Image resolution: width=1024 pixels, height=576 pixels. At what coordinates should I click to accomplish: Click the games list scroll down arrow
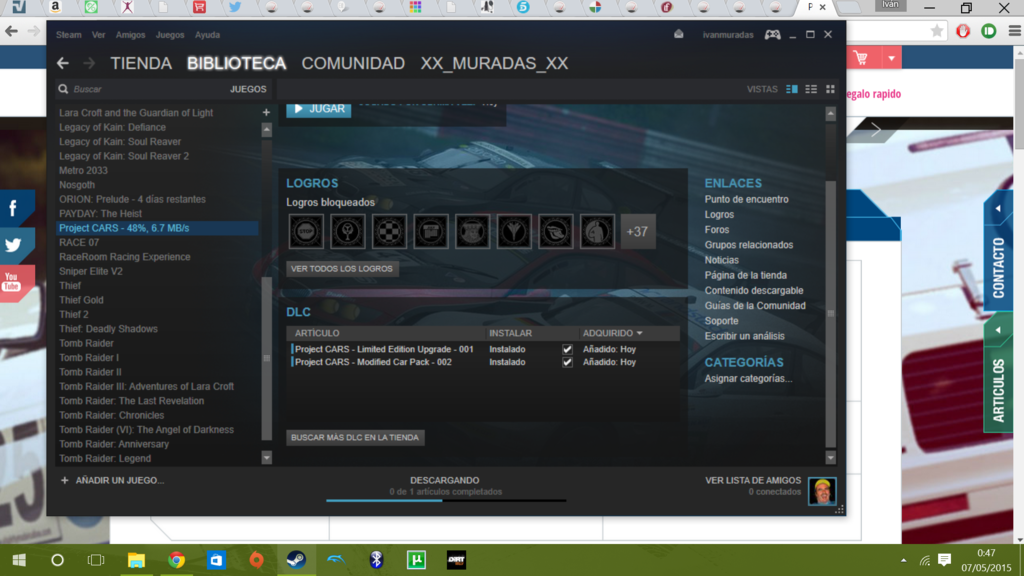point(266,458)
